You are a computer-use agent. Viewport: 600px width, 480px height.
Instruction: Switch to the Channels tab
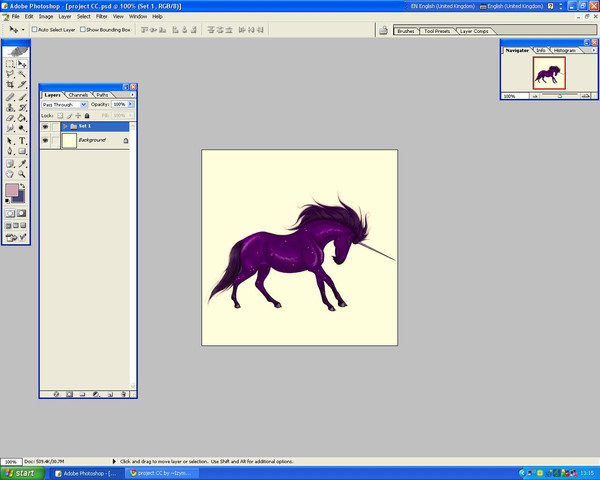click(78, 94)
